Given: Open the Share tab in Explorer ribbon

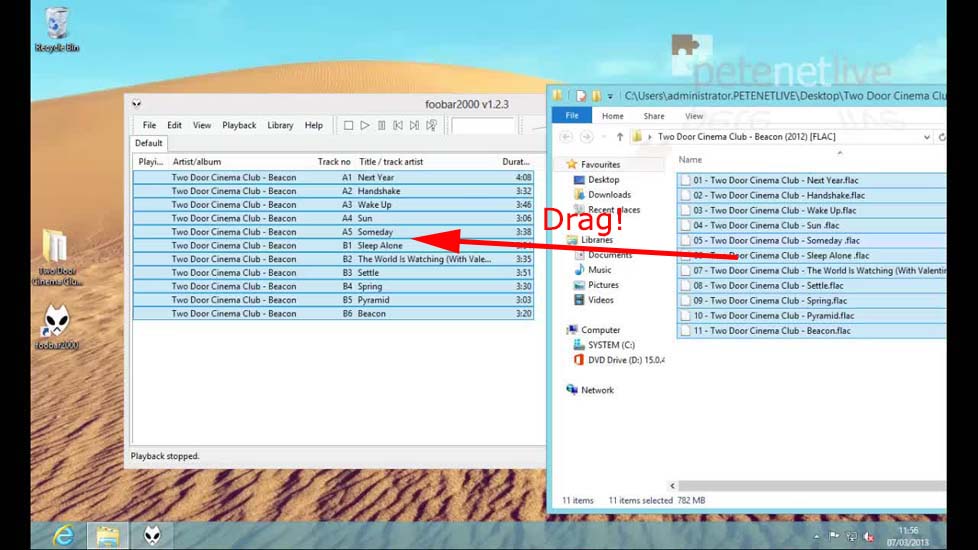Looking at the screenshot, I should click(x=654, y=116).
